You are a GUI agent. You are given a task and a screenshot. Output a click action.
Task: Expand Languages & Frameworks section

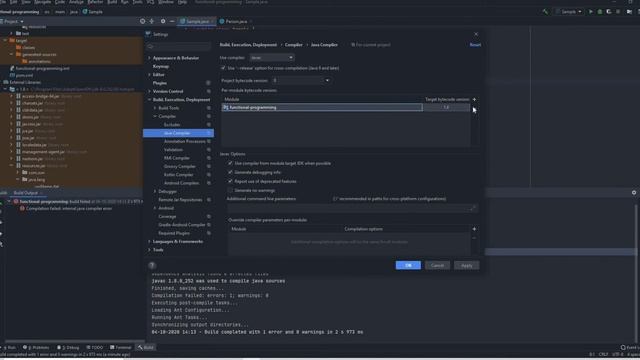pos(149,242)
